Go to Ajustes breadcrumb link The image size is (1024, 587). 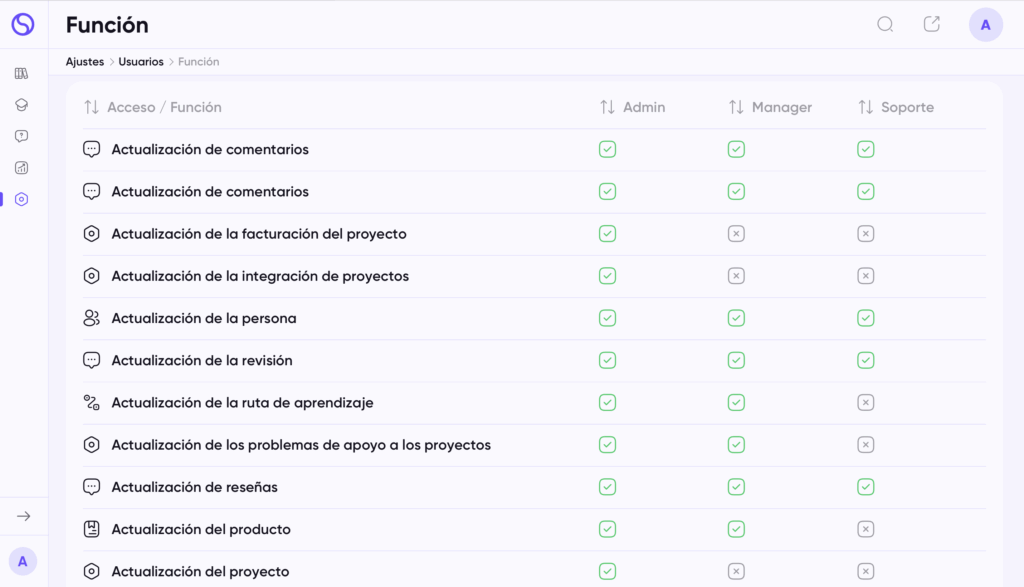tap(85, 61)
